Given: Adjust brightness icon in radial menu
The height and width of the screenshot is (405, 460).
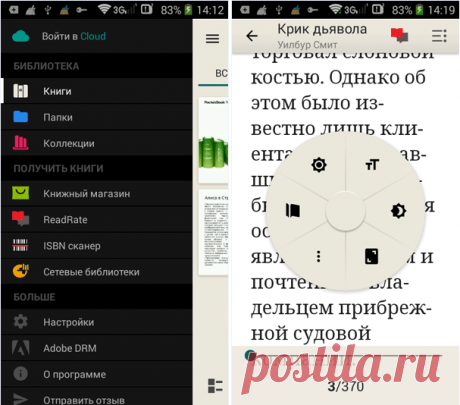Looking at the screenshot, I should (x=398, y=211).
